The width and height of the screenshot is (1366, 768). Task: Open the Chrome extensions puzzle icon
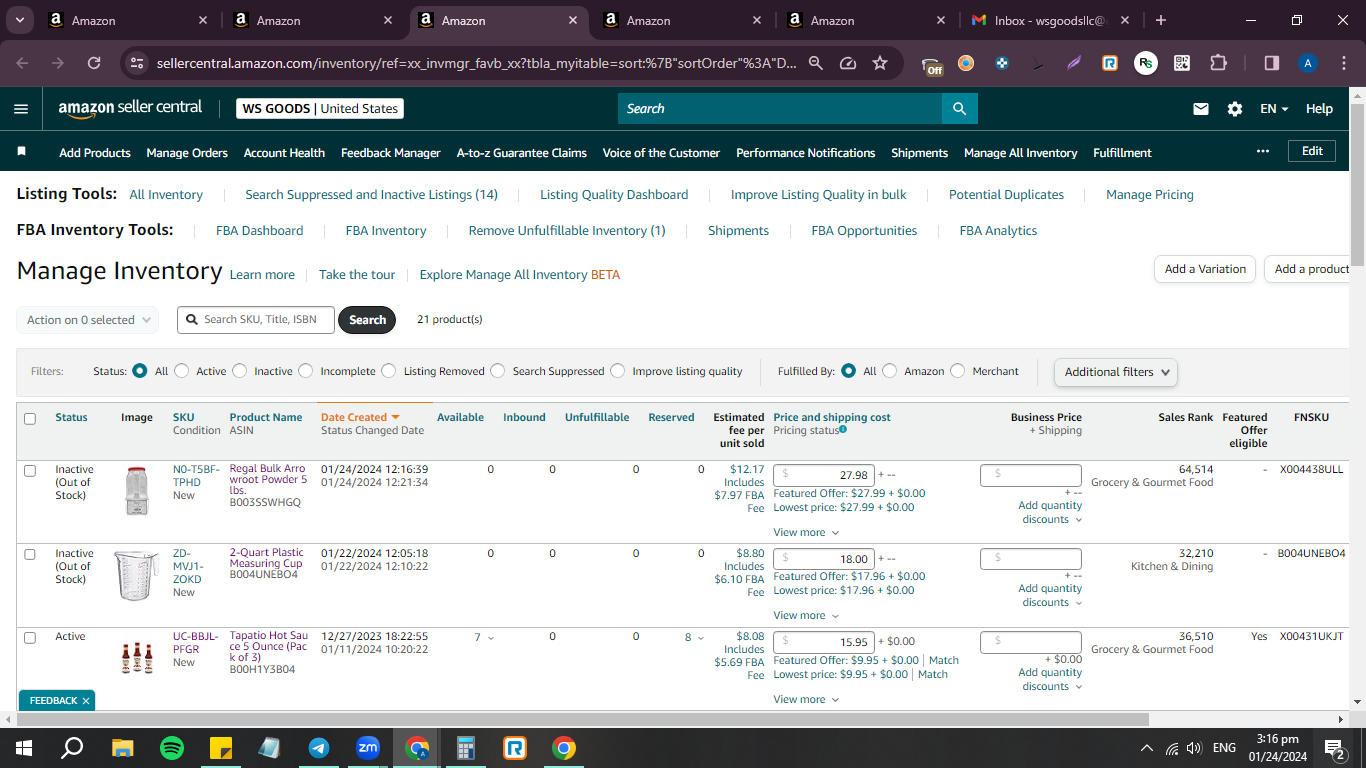[x=1218, y=63]
